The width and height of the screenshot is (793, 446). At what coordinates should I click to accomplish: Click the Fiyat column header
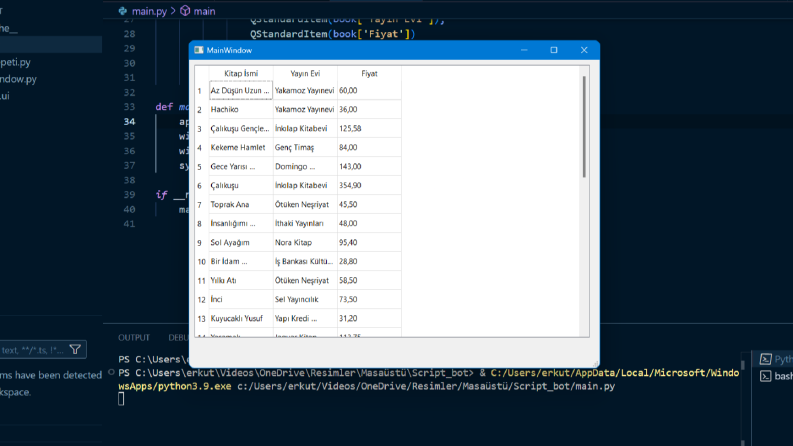pos(369,73)
